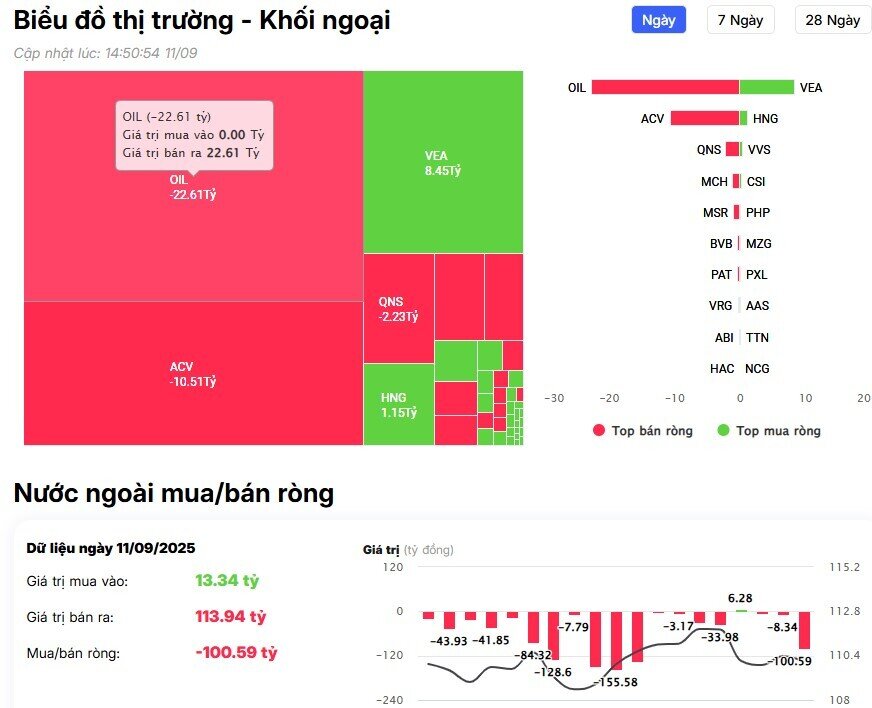Click the ACV treemap rectangle

185,372
